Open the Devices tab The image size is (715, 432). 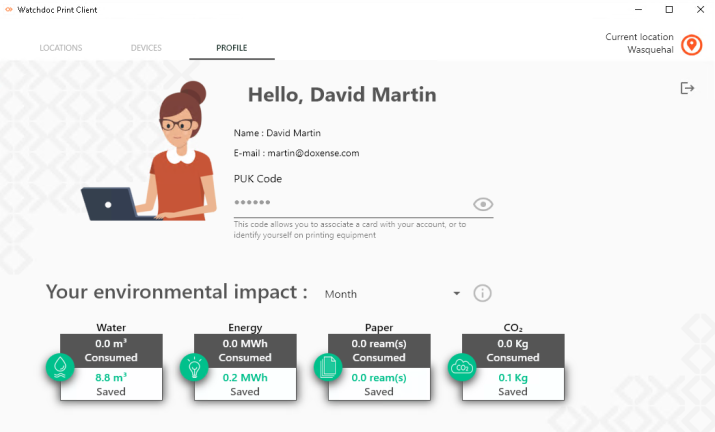[x=146, y=48]
